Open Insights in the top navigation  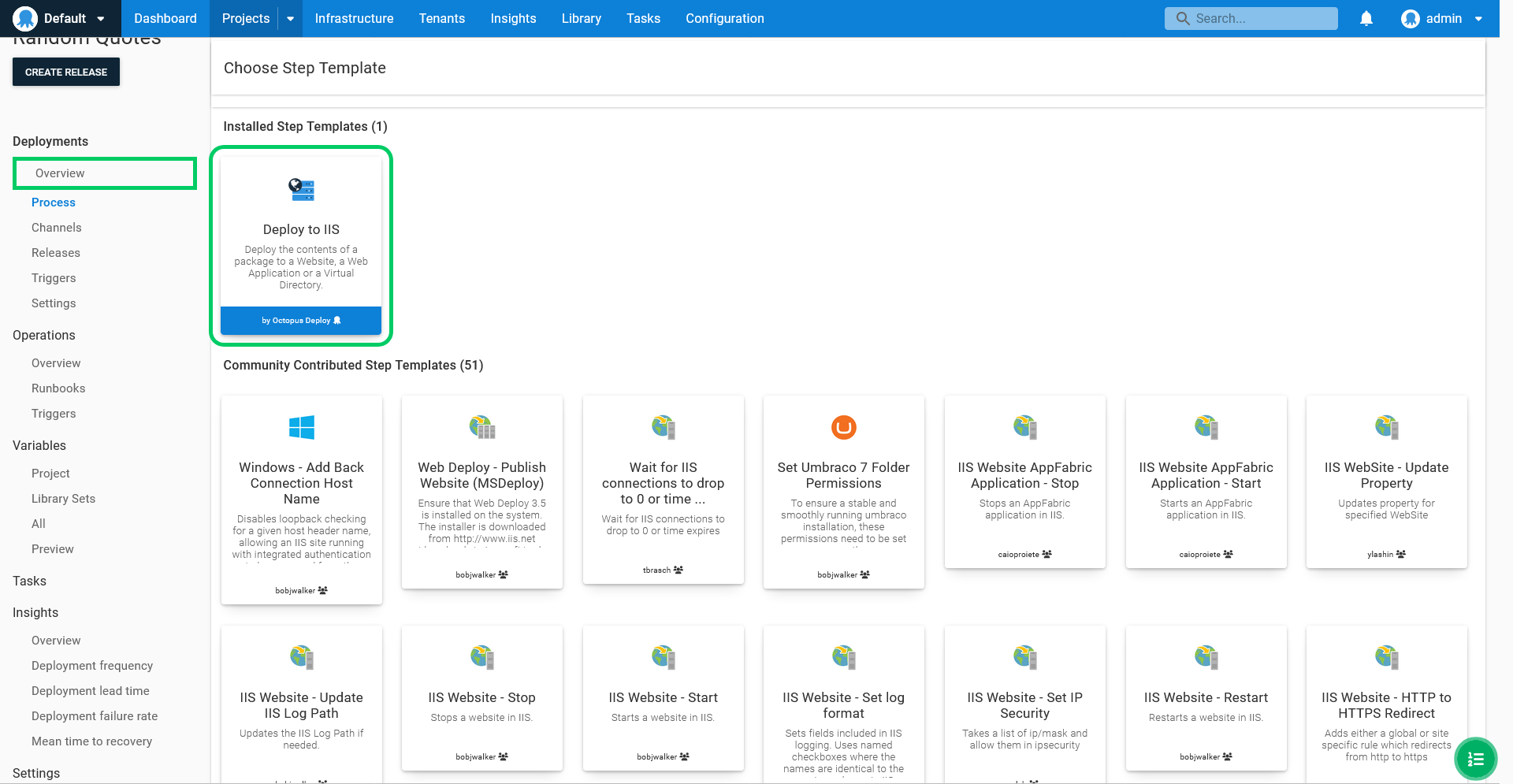[x=513, y=18]
